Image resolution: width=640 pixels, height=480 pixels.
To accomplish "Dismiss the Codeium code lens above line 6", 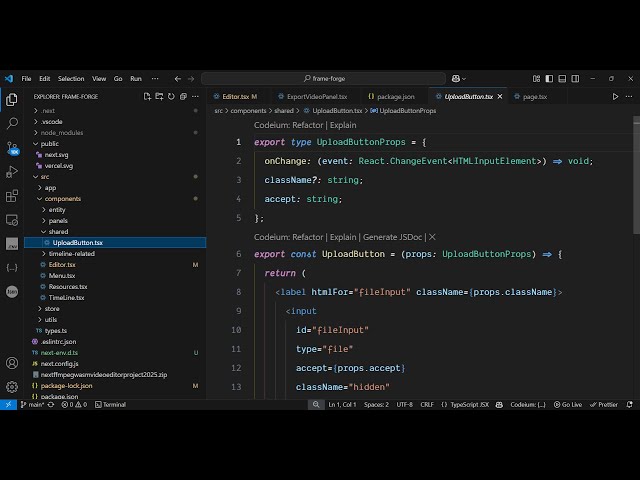I will click(x=432, y=237).
